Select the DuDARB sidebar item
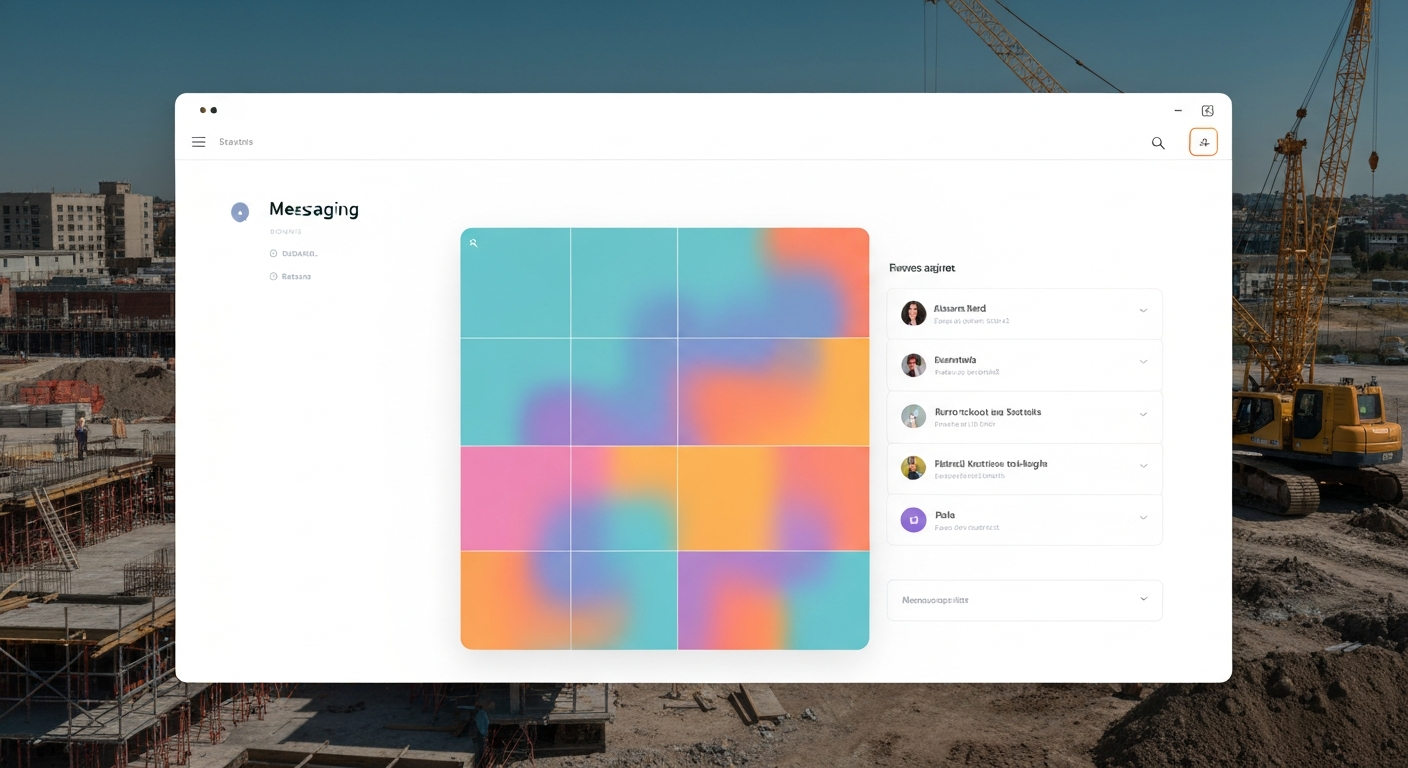Viewport: 1408px width, 768px height. 293,254
